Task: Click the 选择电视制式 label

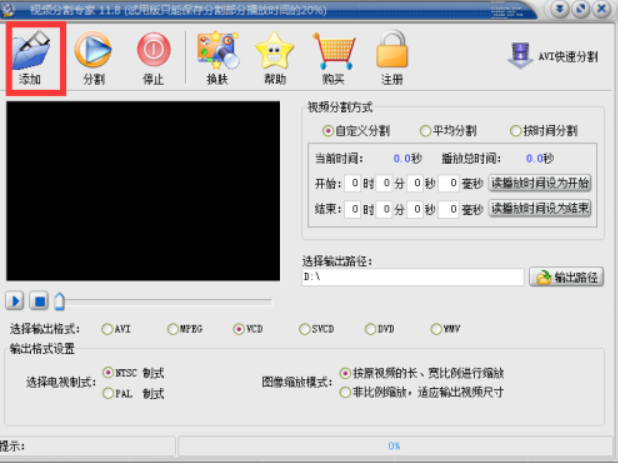Action: coord(61,382)
